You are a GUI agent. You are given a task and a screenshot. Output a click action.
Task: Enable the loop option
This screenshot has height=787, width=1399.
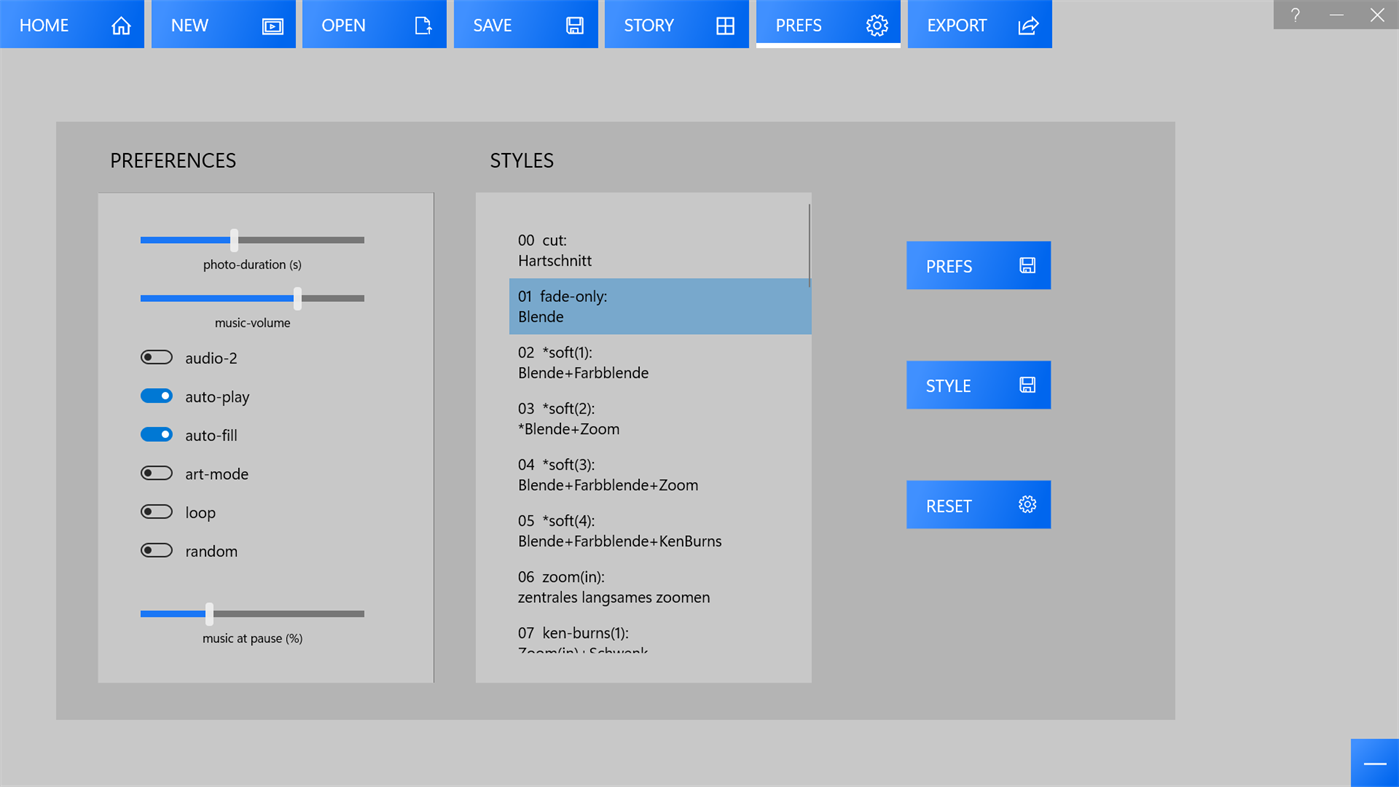pyautogui.click(x=156, y=511)
